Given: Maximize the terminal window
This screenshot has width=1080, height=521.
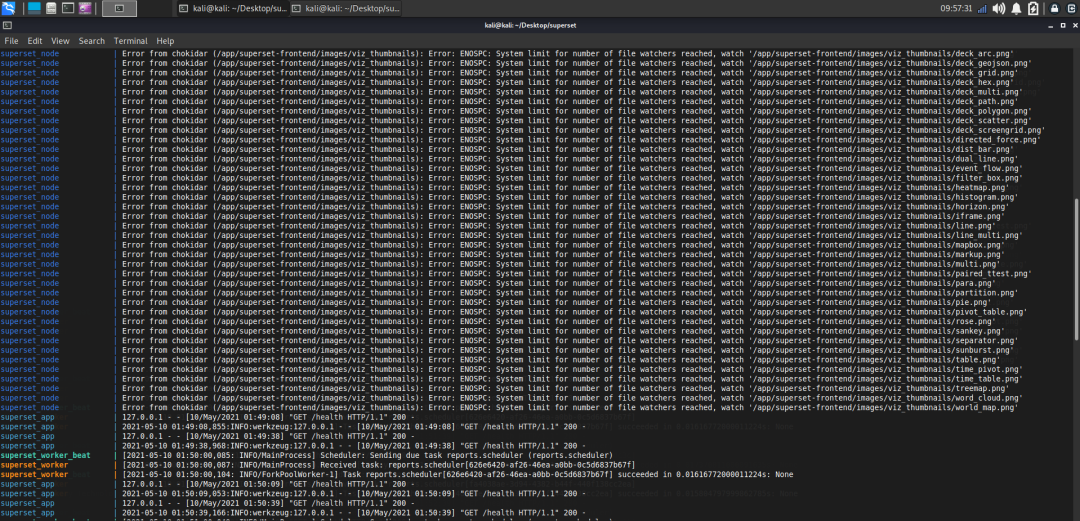Looking at the screenshot, I should click(1063, 25).
